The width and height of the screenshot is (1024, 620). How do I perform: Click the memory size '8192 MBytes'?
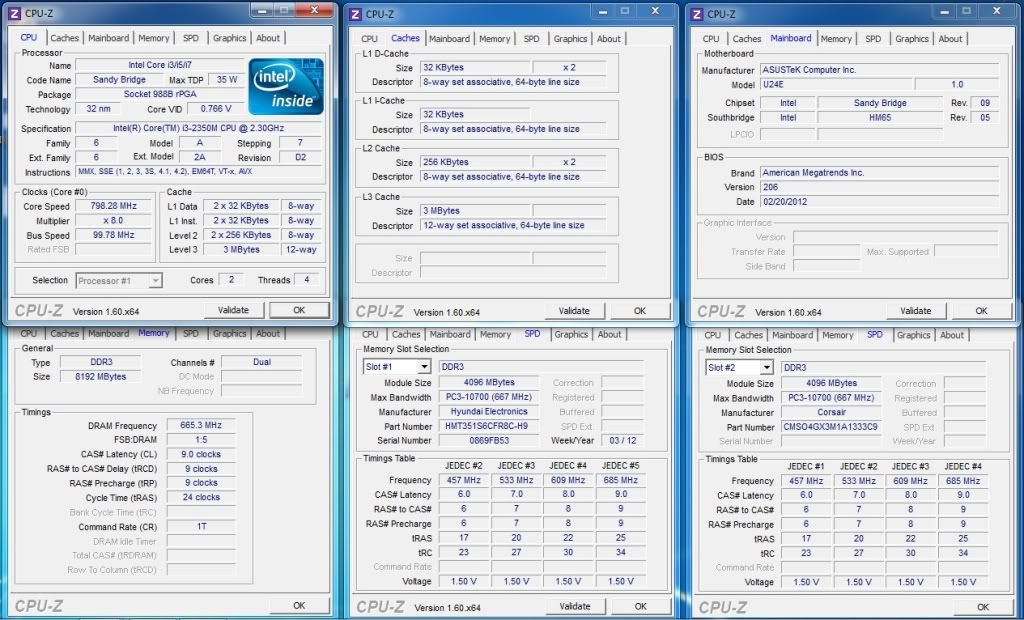point(99,376)
